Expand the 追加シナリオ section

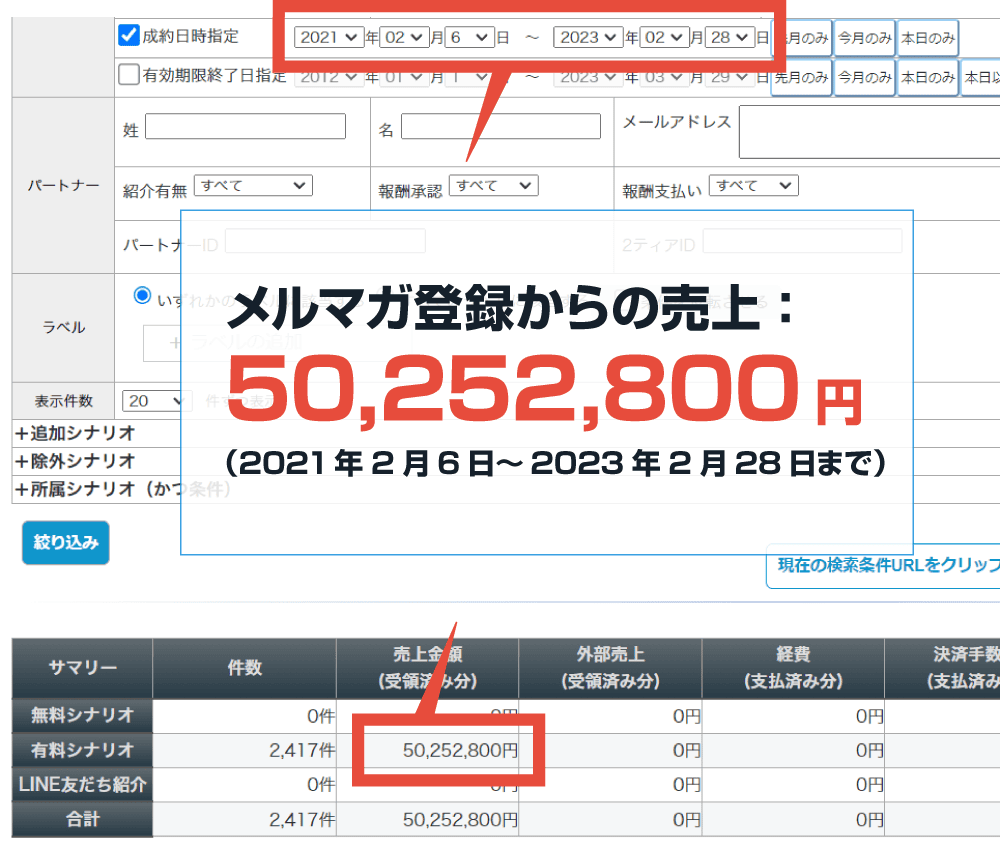[x=75, y=434]
